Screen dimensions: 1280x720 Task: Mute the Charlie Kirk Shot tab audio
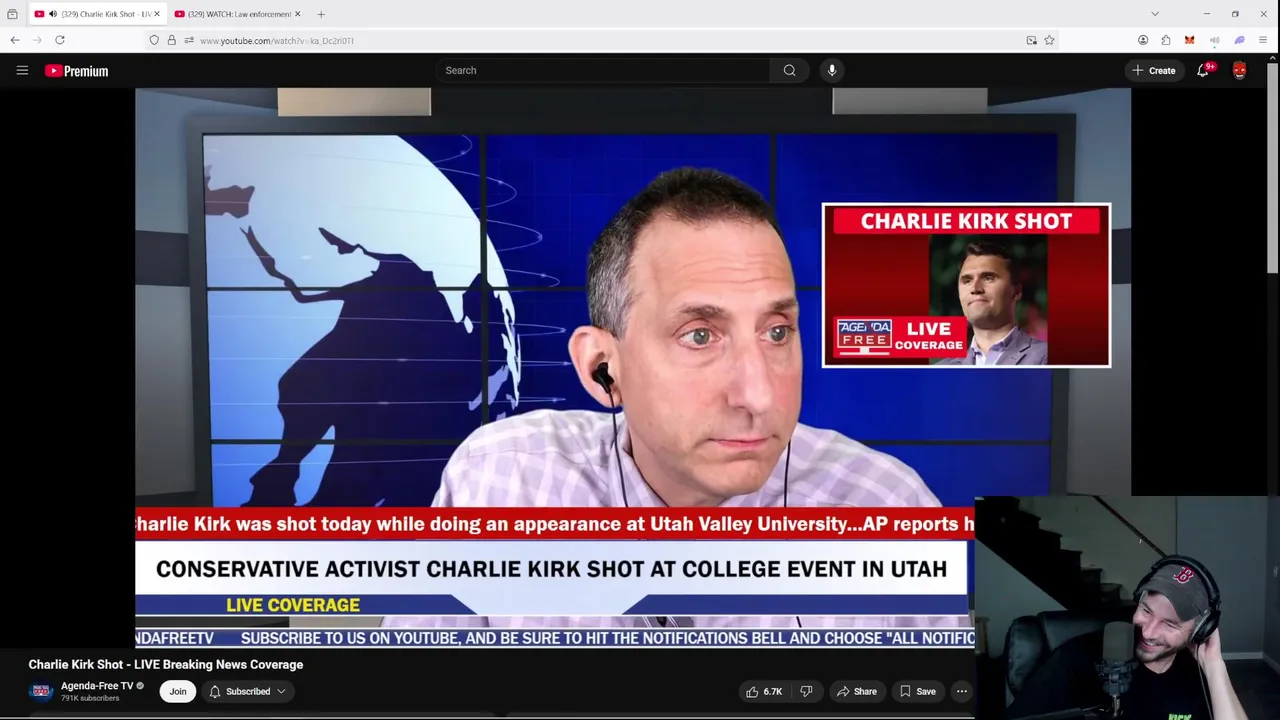52,14
